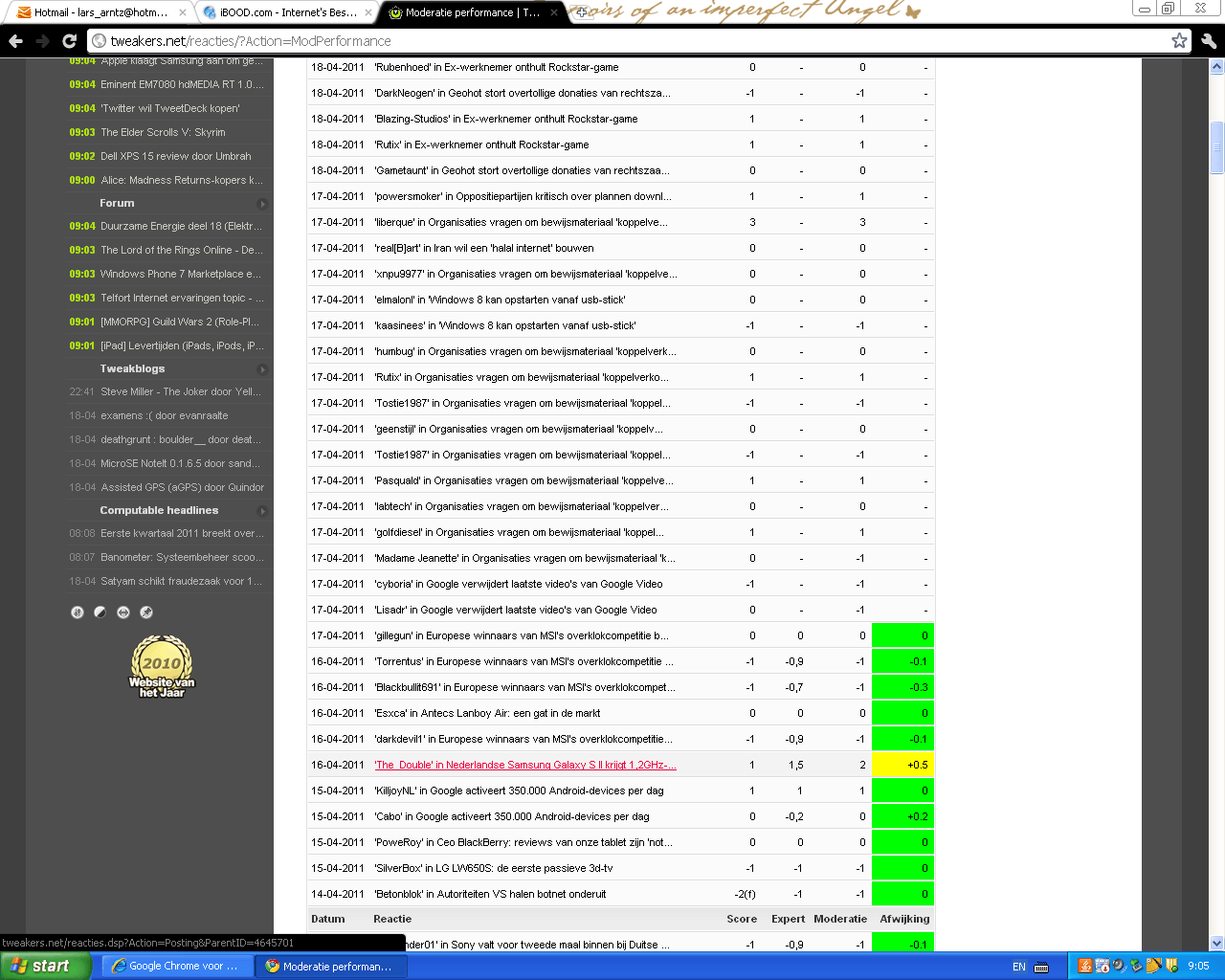This screenshot has width=1225, height=980.
Task: Open the Computable headlines sidebar heading
Action: point(159,511)
